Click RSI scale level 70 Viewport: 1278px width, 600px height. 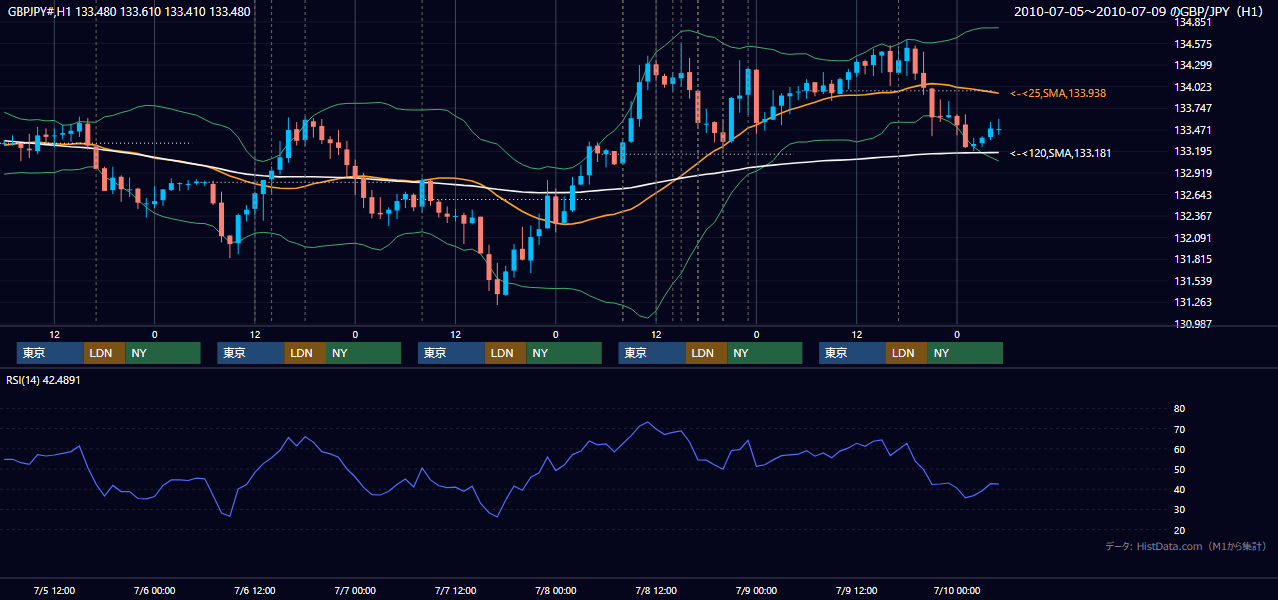[x=1180, y=429]
